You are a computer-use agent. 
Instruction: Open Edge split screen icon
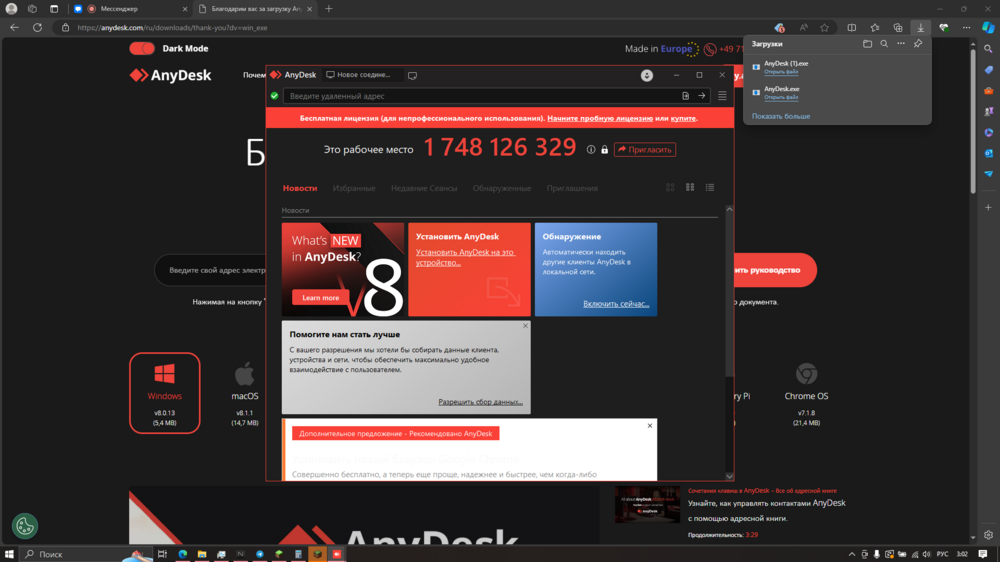pyautogui.click(x=851, y=27)
